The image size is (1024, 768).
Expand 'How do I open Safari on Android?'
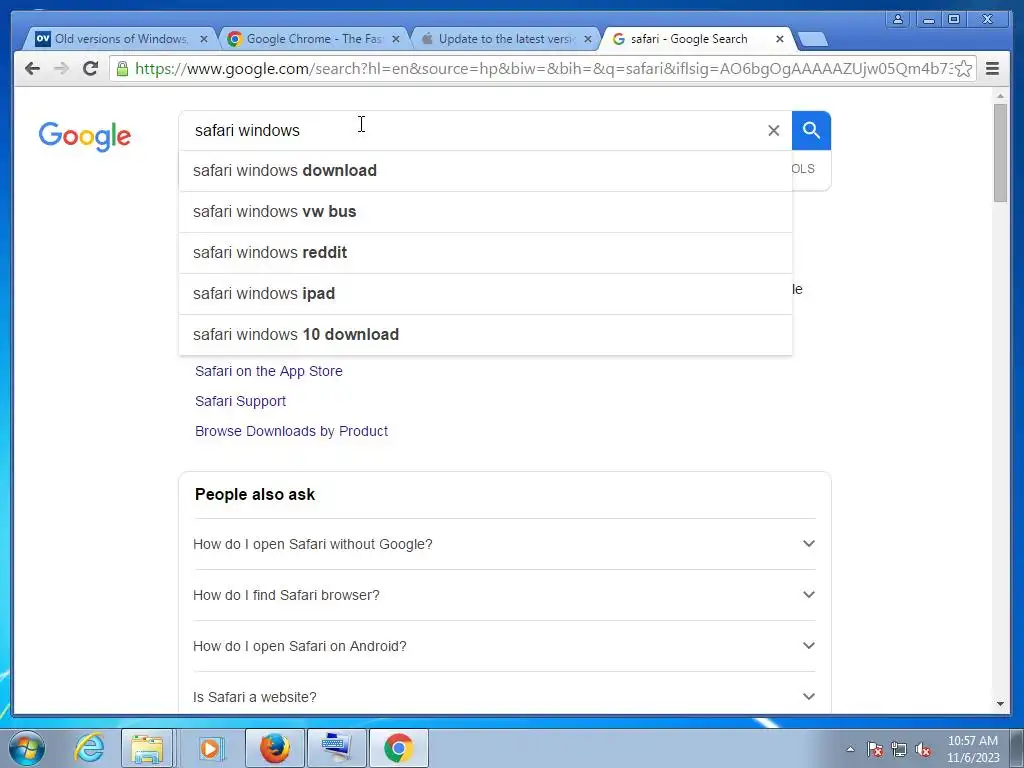504,646
